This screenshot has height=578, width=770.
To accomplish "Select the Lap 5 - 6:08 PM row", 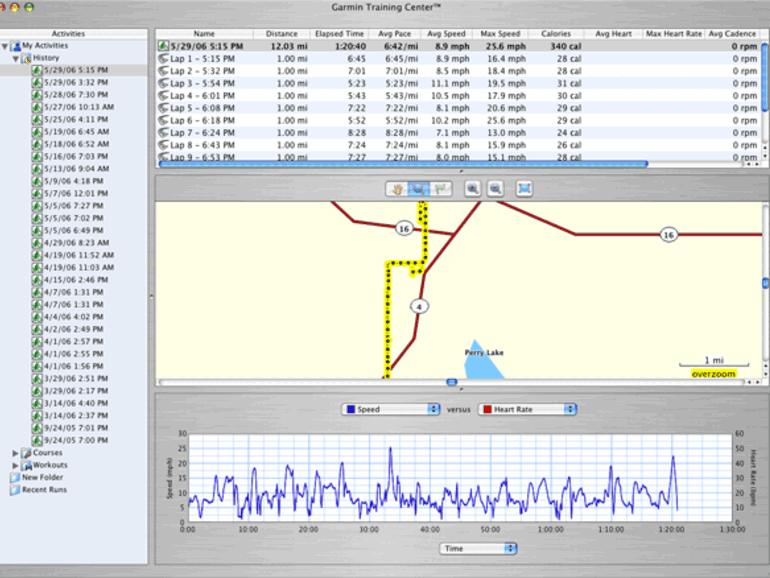I will tap(203, 108).
